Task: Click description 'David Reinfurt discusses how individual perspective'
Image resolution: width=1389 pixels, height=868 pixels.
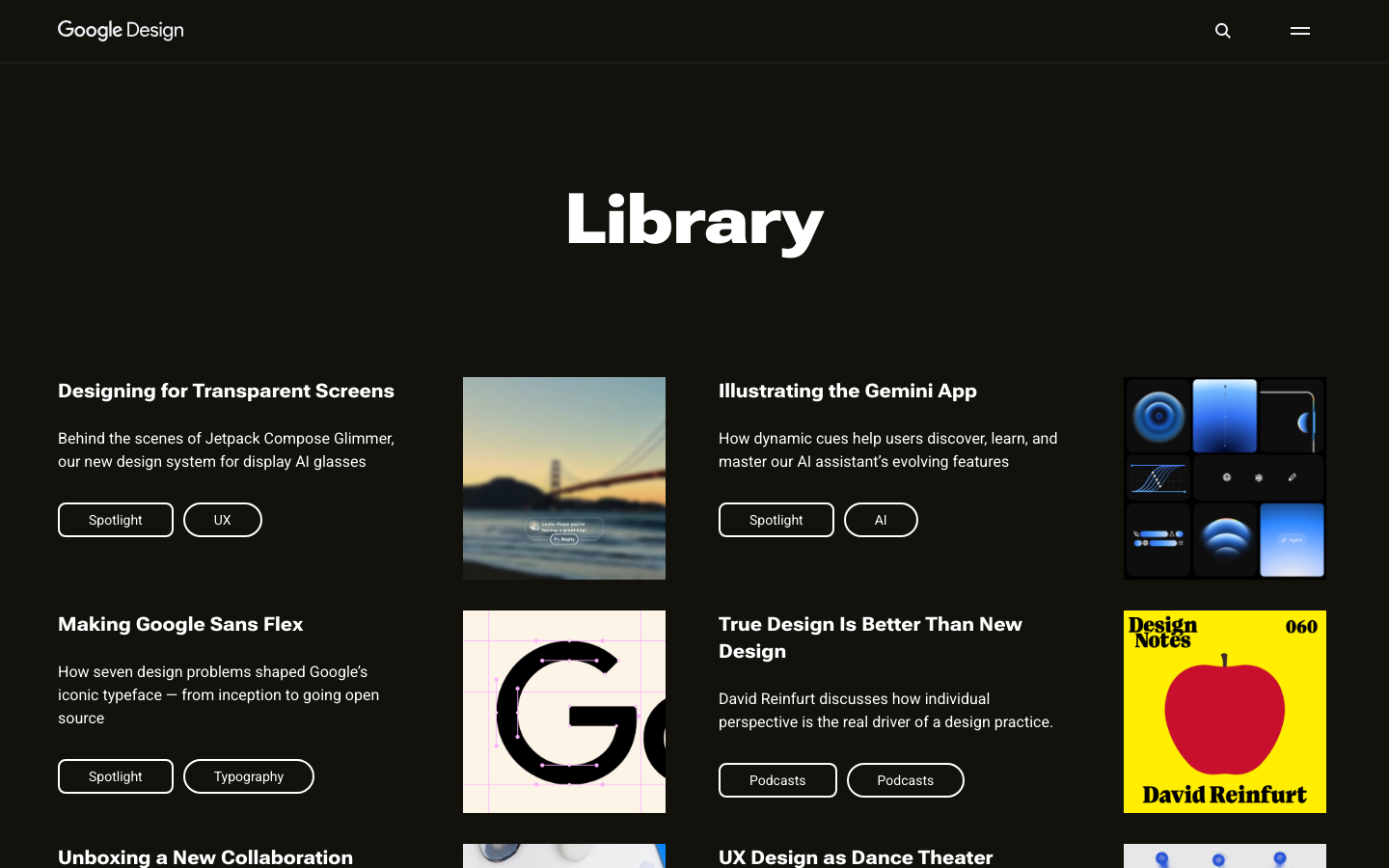Action: [885, 710]
